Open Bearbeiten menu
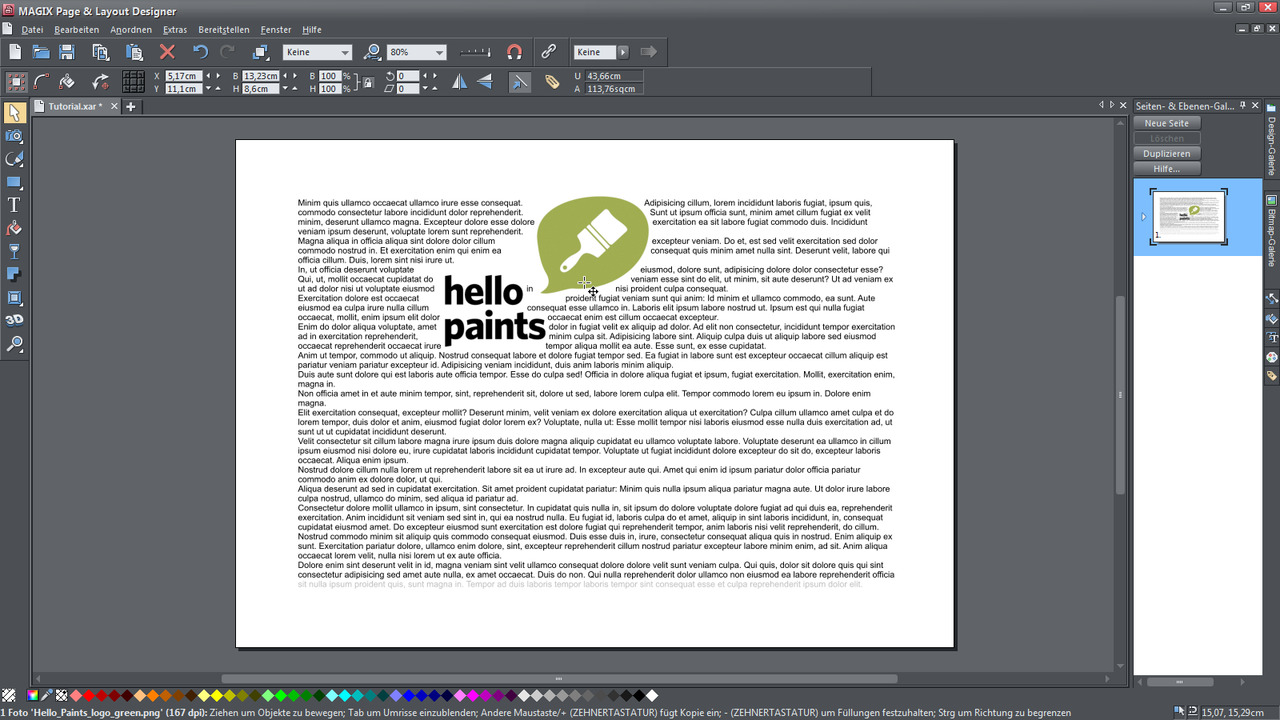This screenshot has width=1280, height=720. (x=77, y=30)
